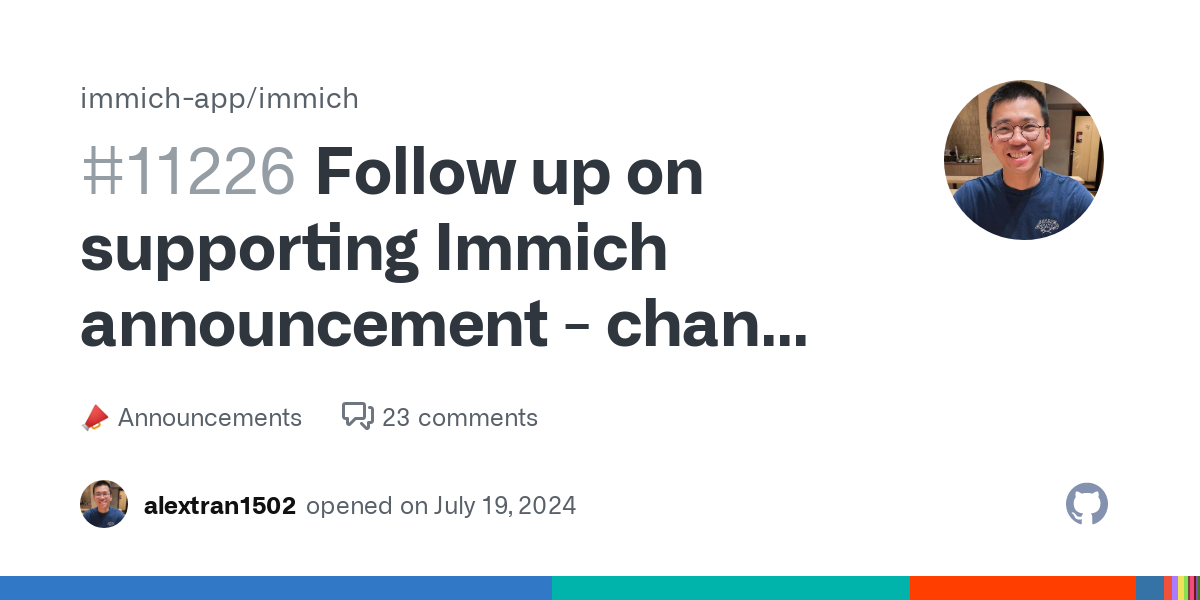Open the large circular profile photo
This screenshot has width=1200, height=600.
click(x=1023, y=160)
